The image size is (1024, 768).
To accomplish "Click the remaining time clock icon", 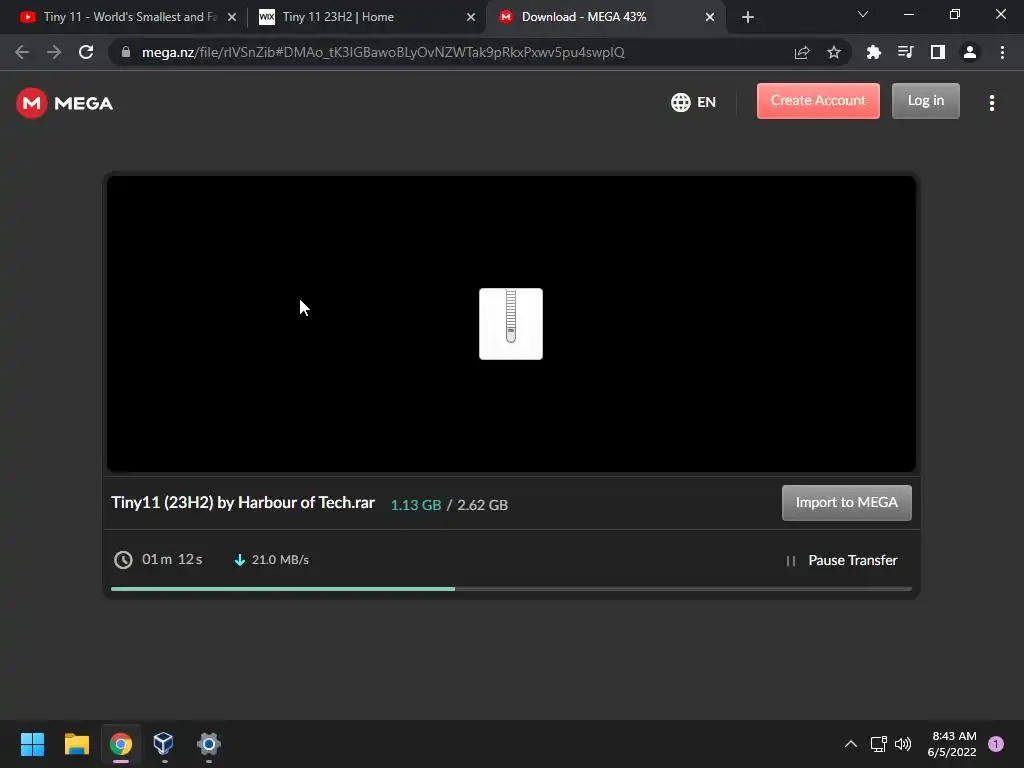I will pos(123,560).
